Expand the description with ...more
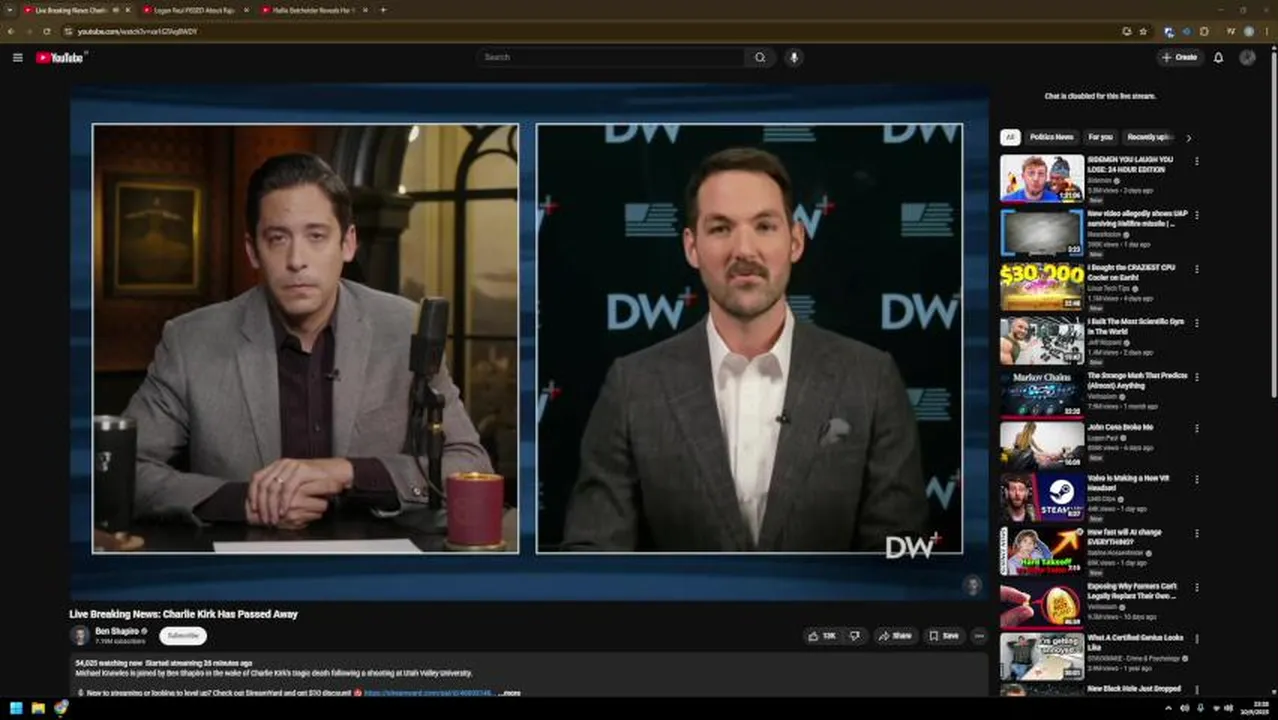Viewport: 1278px width, 720px height. [510, 692]
